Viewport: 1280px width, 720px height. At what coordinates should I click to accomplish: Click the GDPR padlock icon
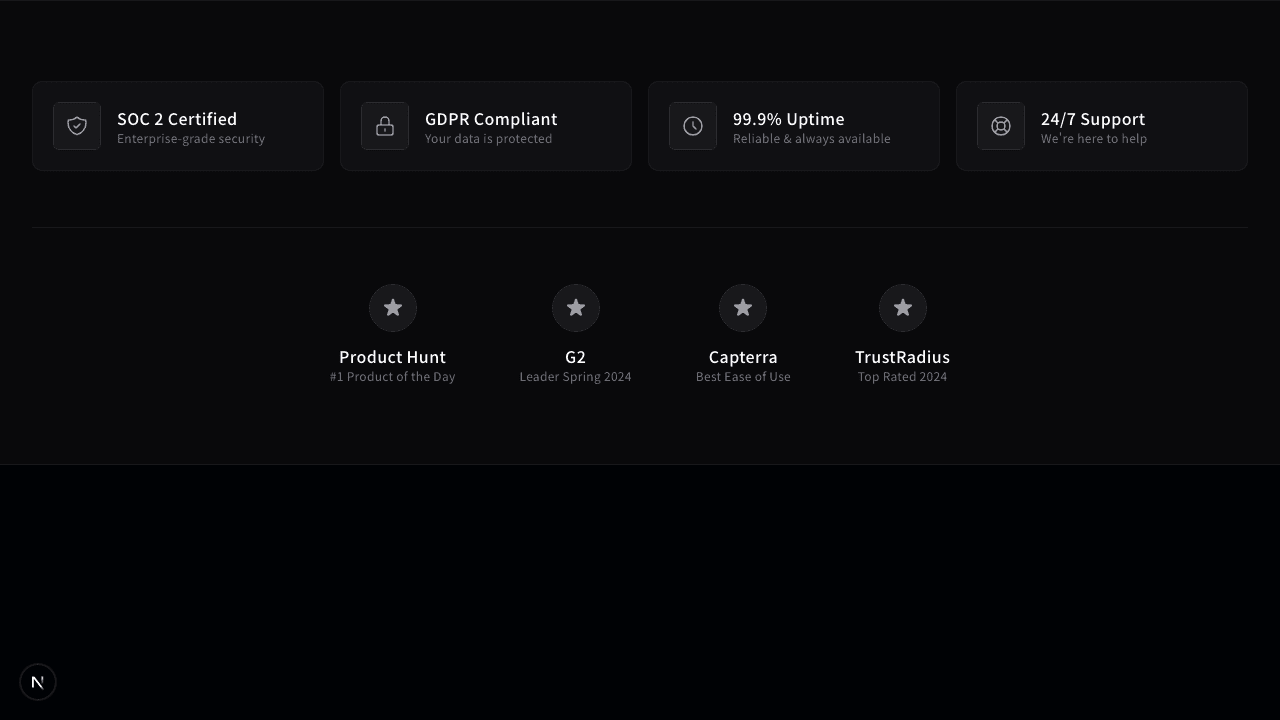point(385,126)
